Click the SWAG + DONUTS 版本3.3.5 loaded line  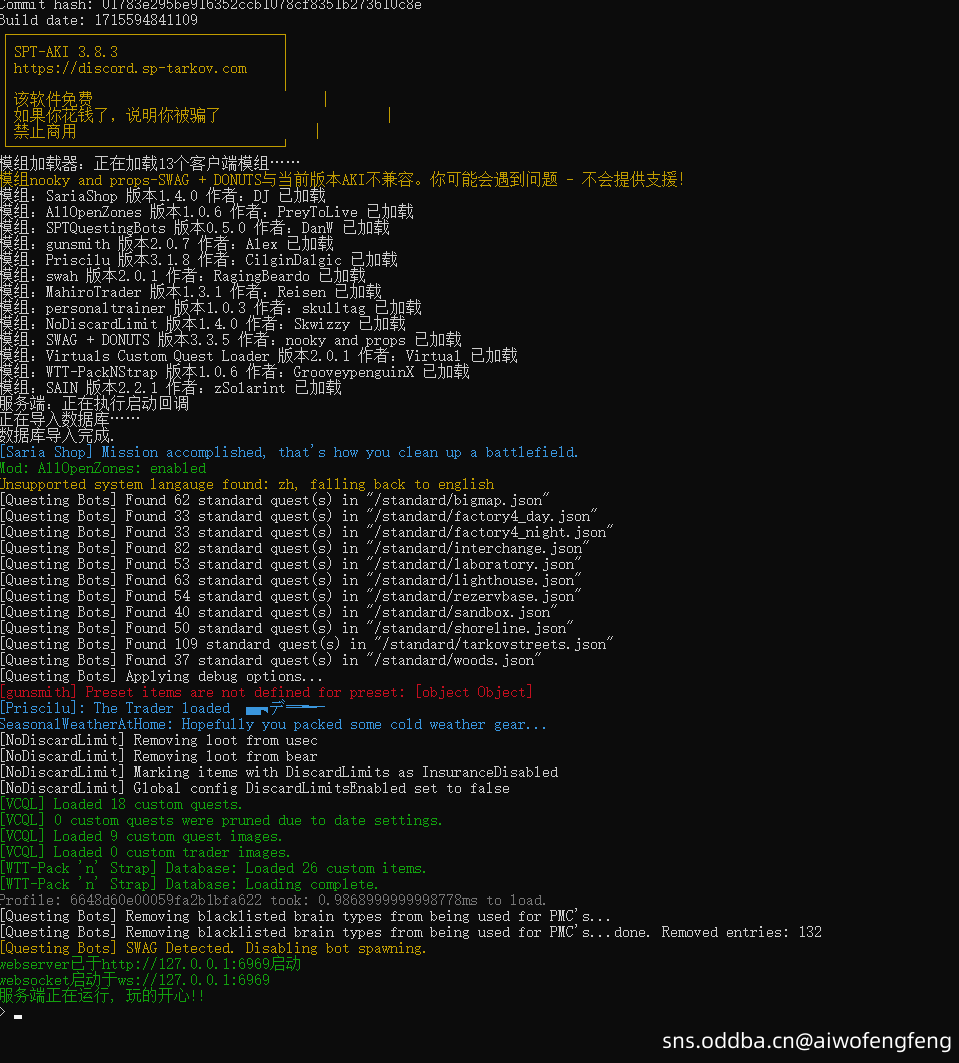[x=230, y=340]
